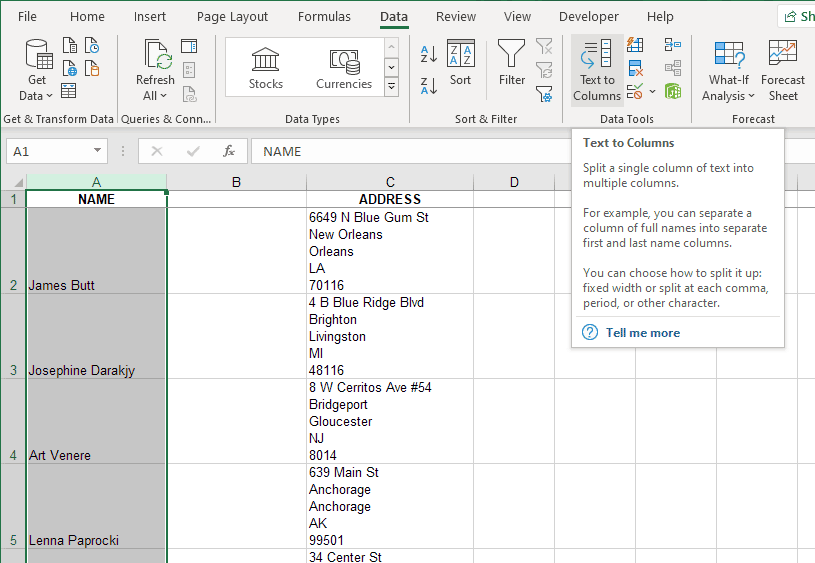Click the Reapply filter icon

[544, 70]
